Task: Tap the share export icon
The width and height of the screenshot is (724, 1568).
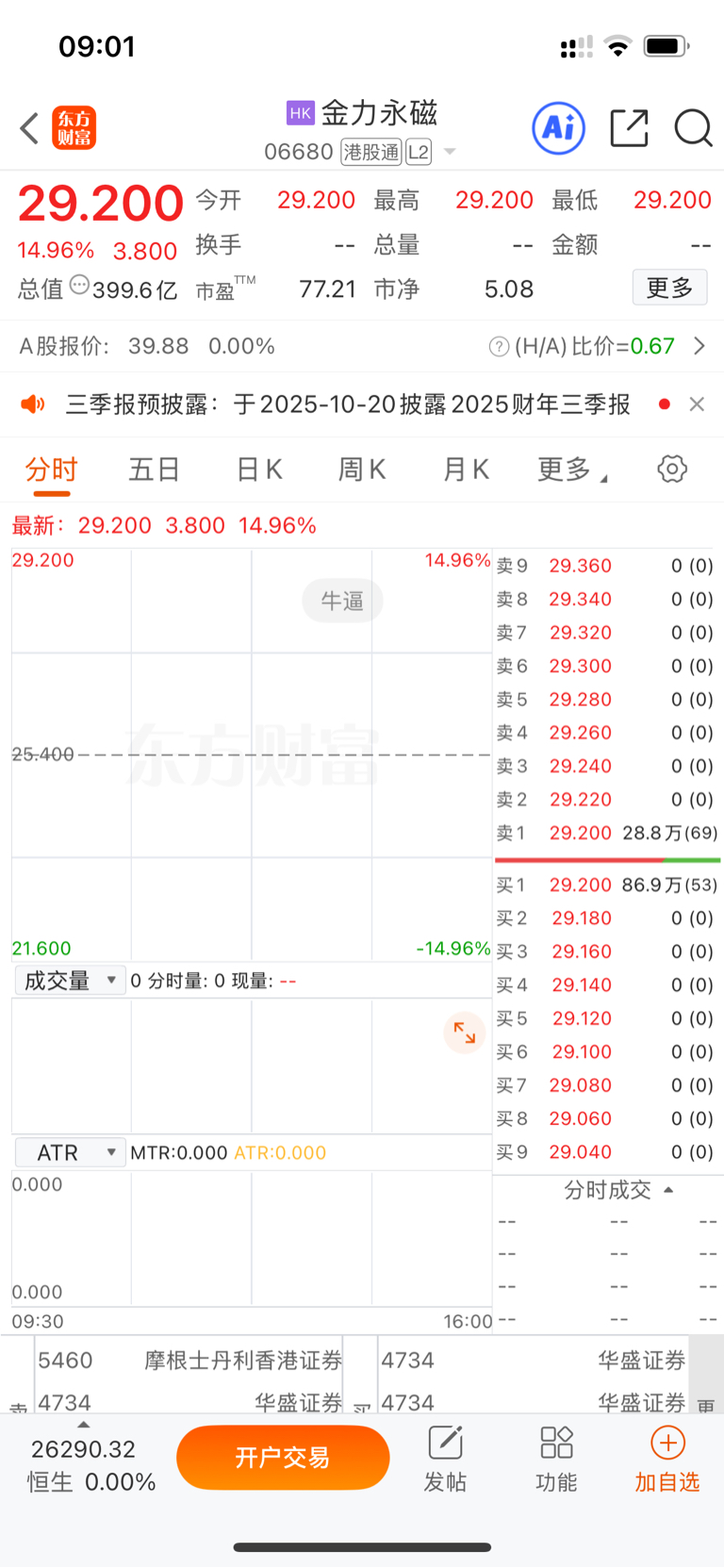Action: [629, 127]
